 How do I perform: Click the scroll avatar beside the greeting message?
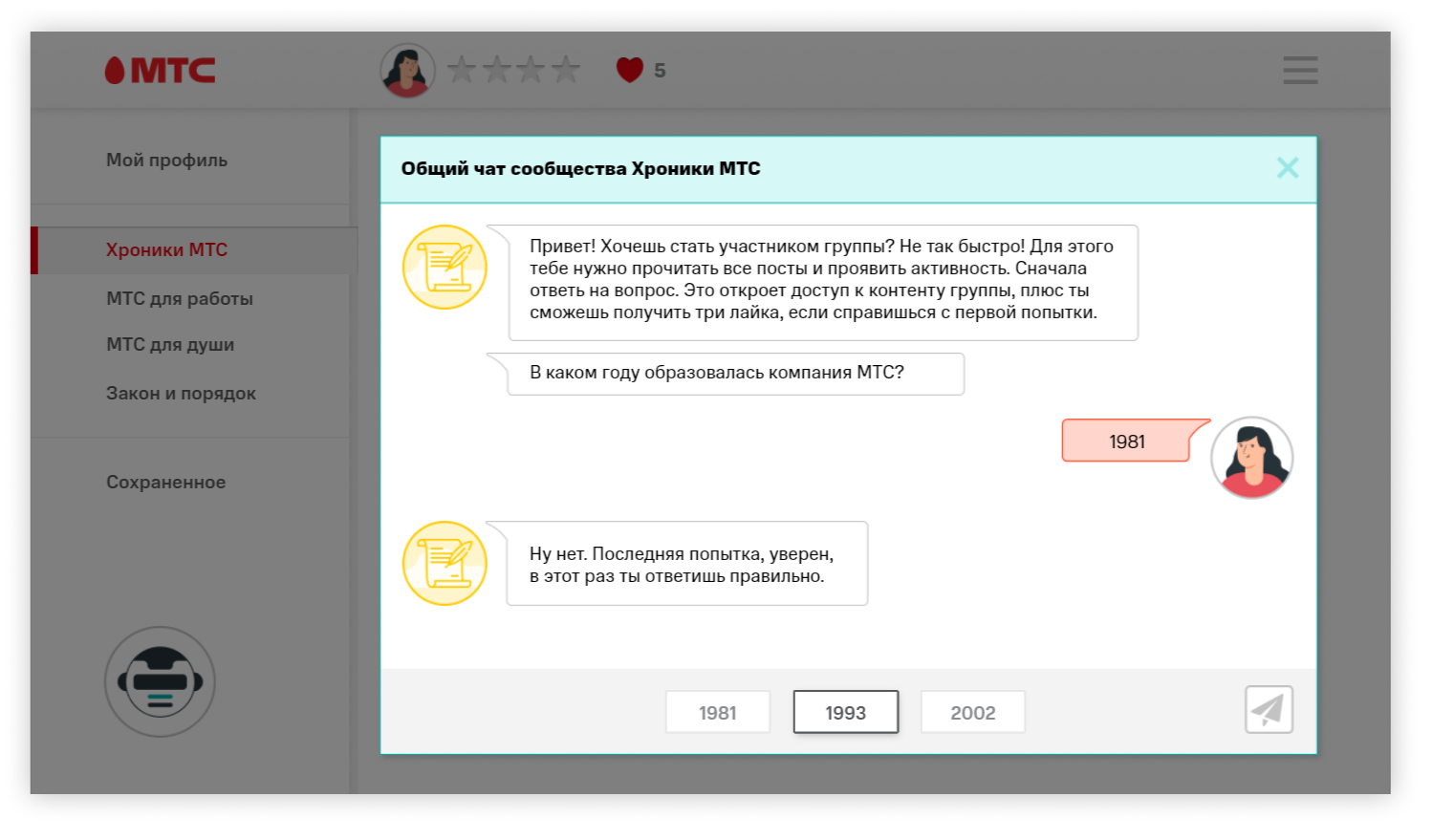445,267
